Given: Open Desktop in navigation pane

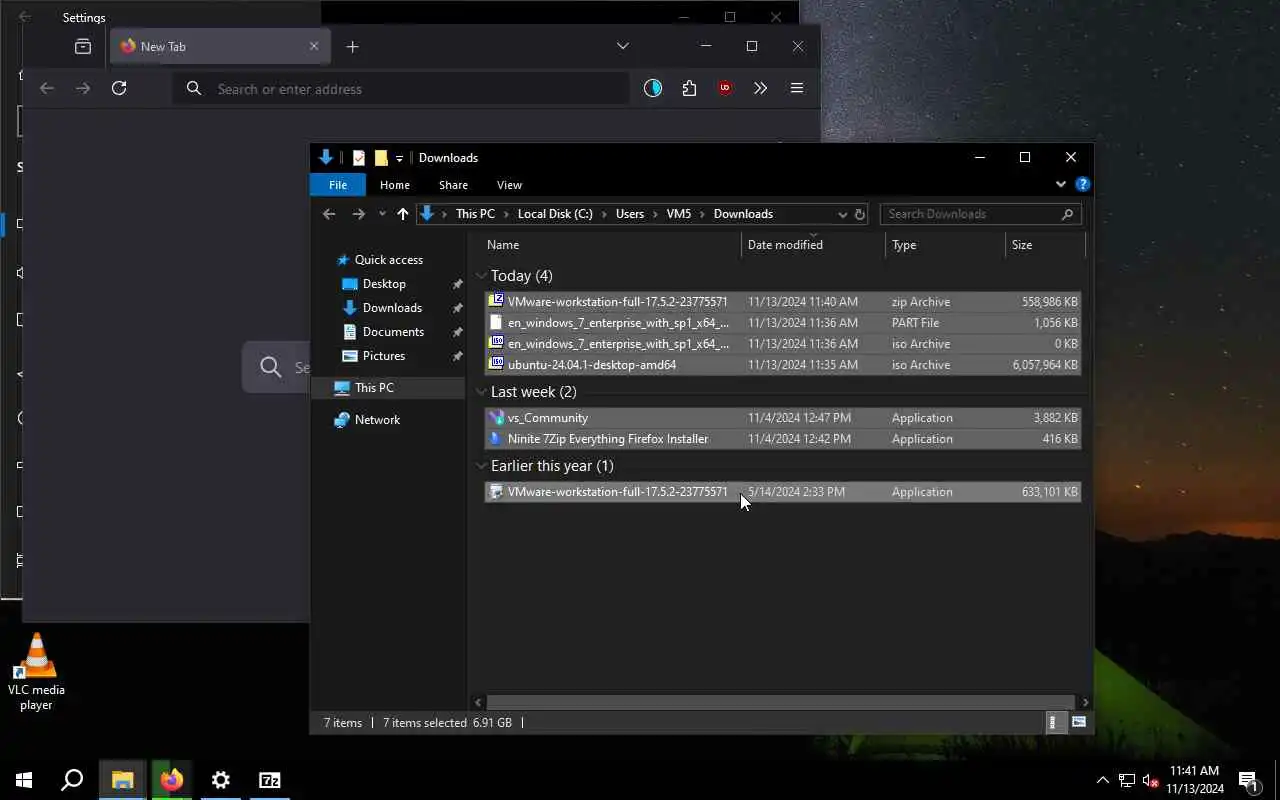Looking at the screenshot, I should click(x=384, y=284).
